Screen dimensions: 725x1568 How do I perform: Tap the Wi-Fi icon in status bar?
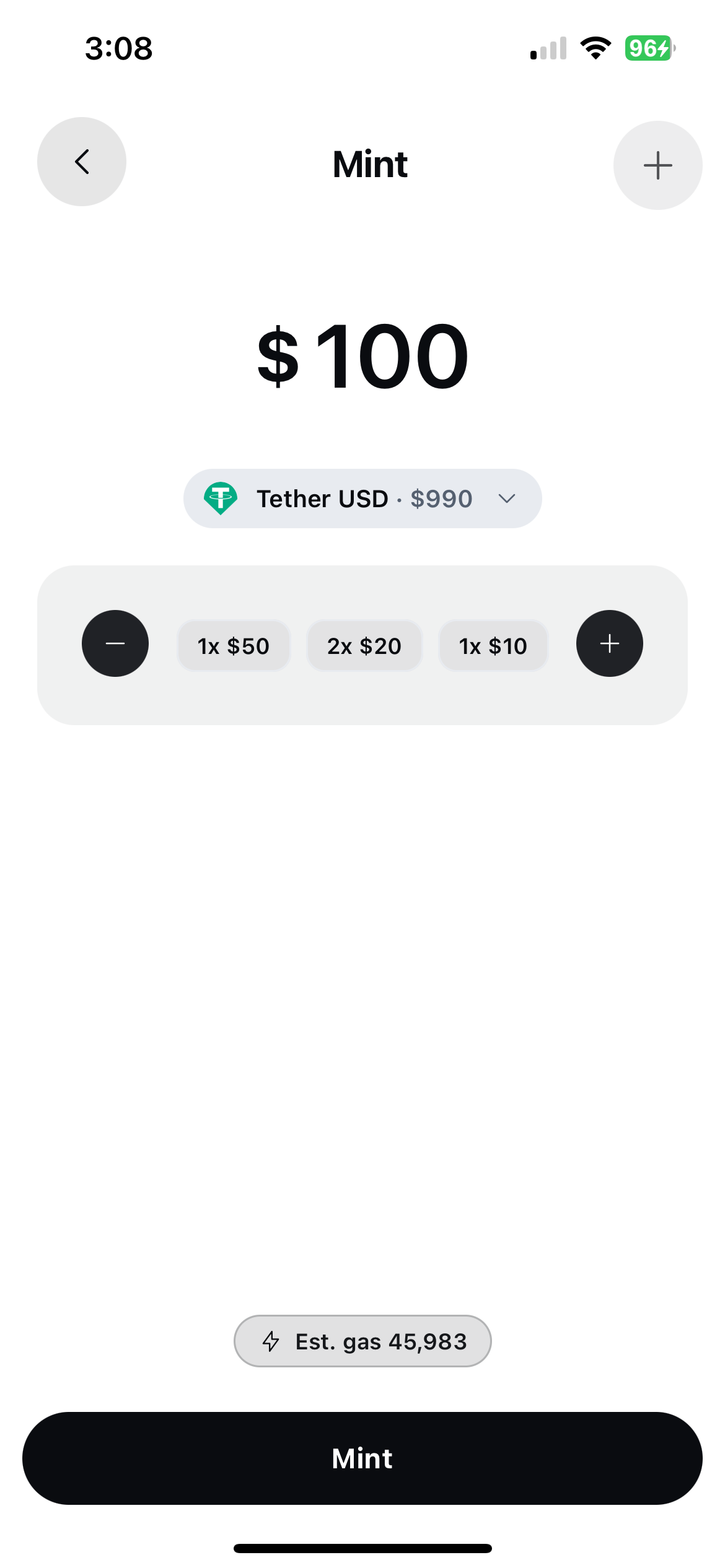(594, 49)
